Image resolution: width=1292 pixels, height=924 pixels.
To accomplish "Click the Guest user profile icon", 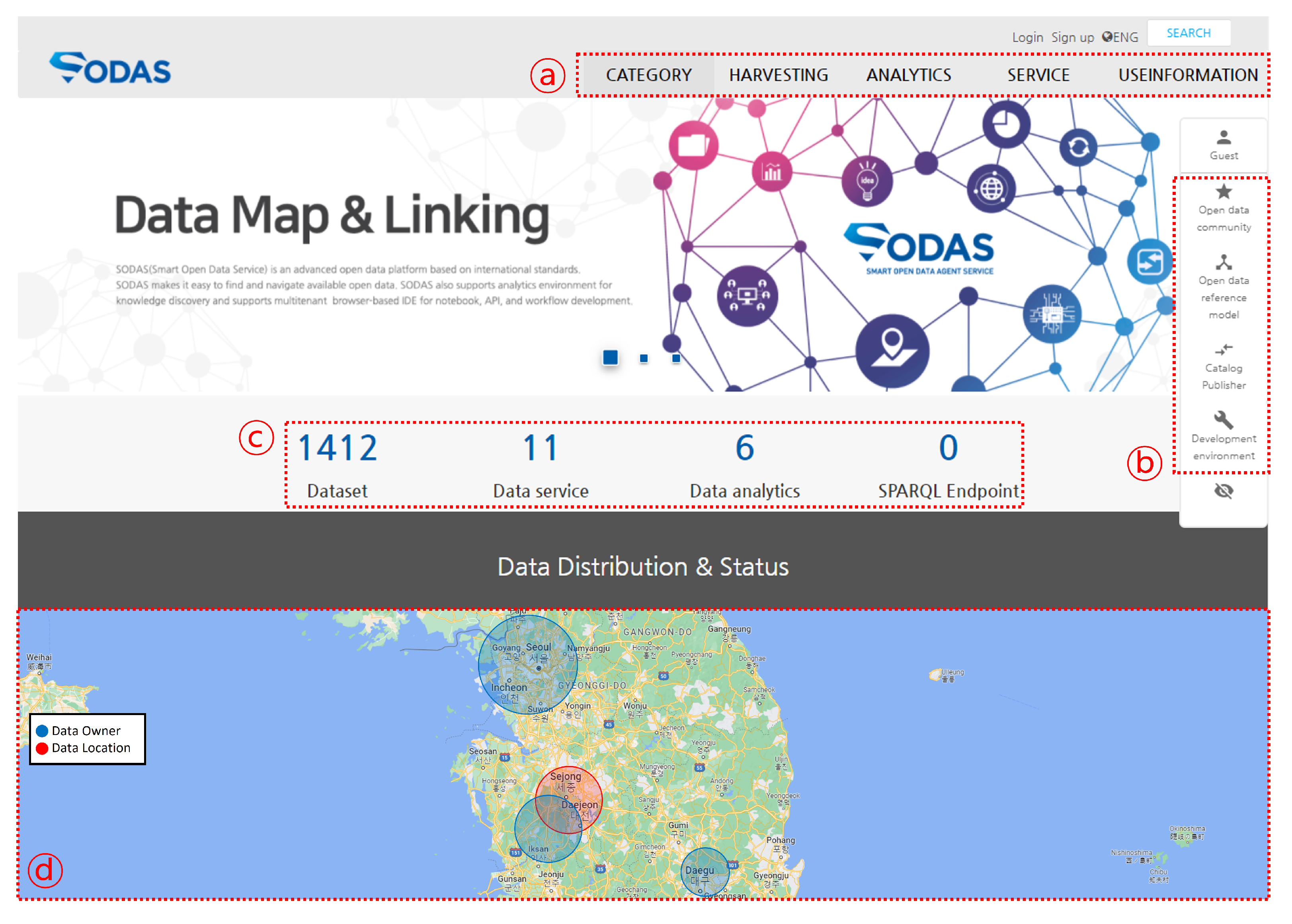I will tap(1223, 137).
